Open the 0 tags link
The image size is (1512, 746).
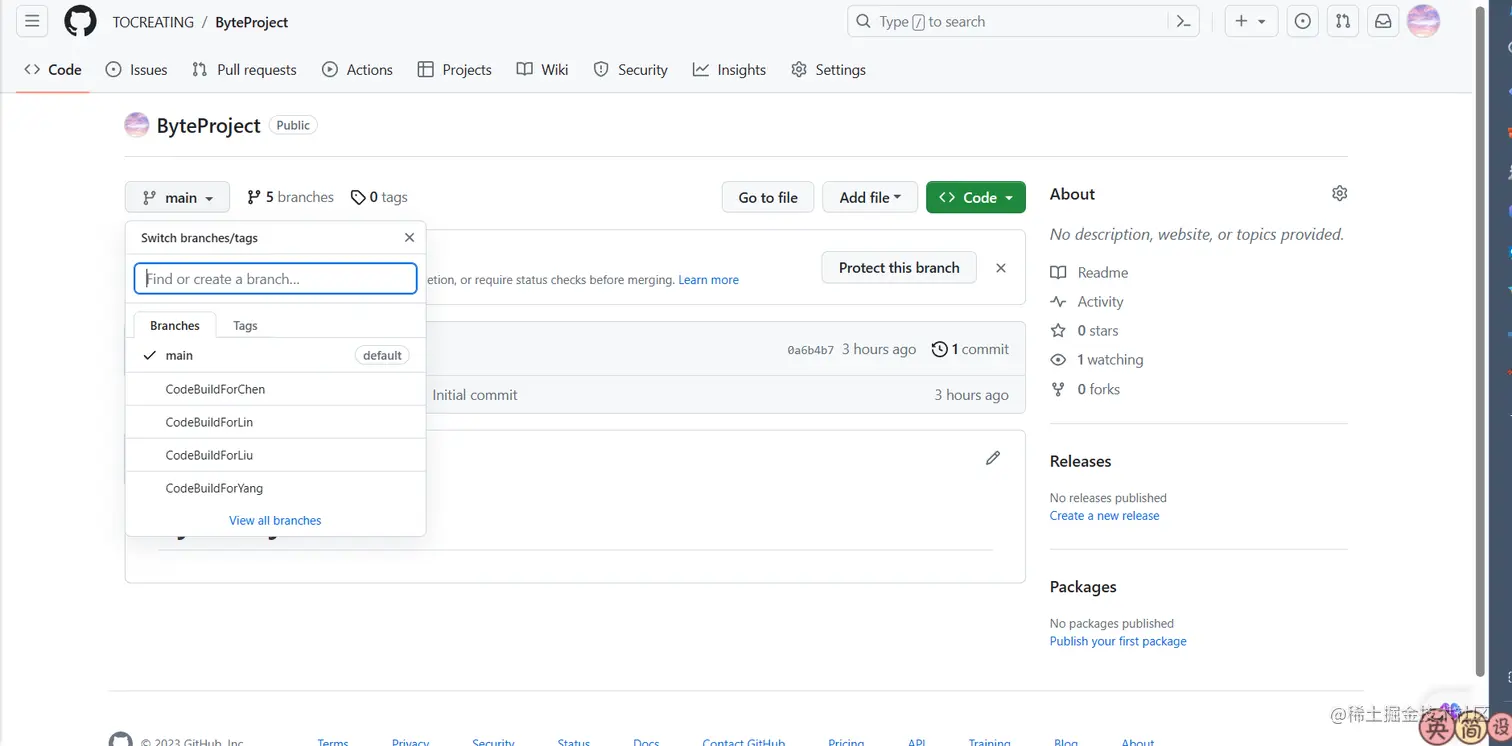click(379, 197)
